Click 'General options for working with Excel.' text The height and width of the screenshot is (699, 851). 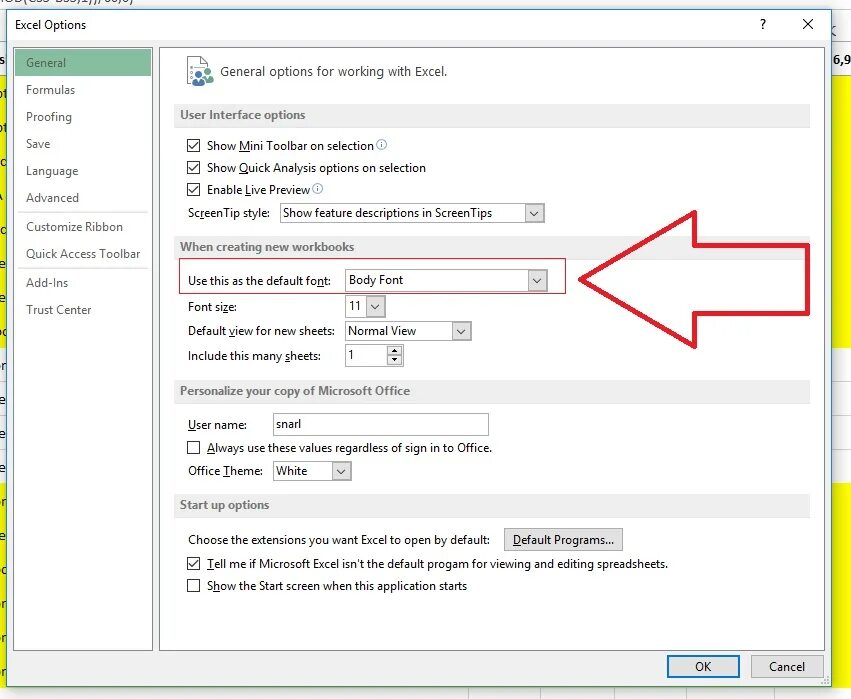tap(333, 72)
